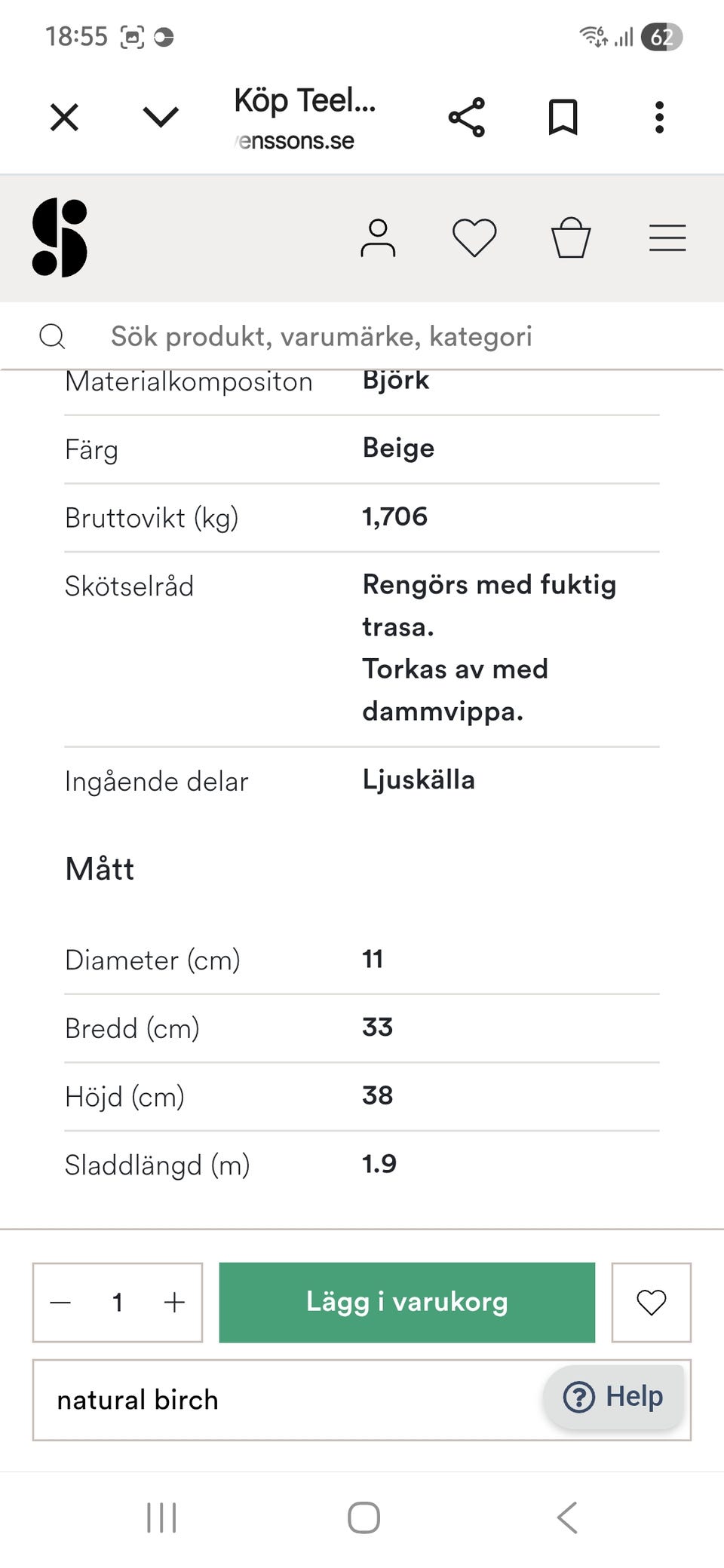Tap the search magnifier icon
Image resolution: width=724 pixels, height=1568 pixels.
[x=52, y=336]
